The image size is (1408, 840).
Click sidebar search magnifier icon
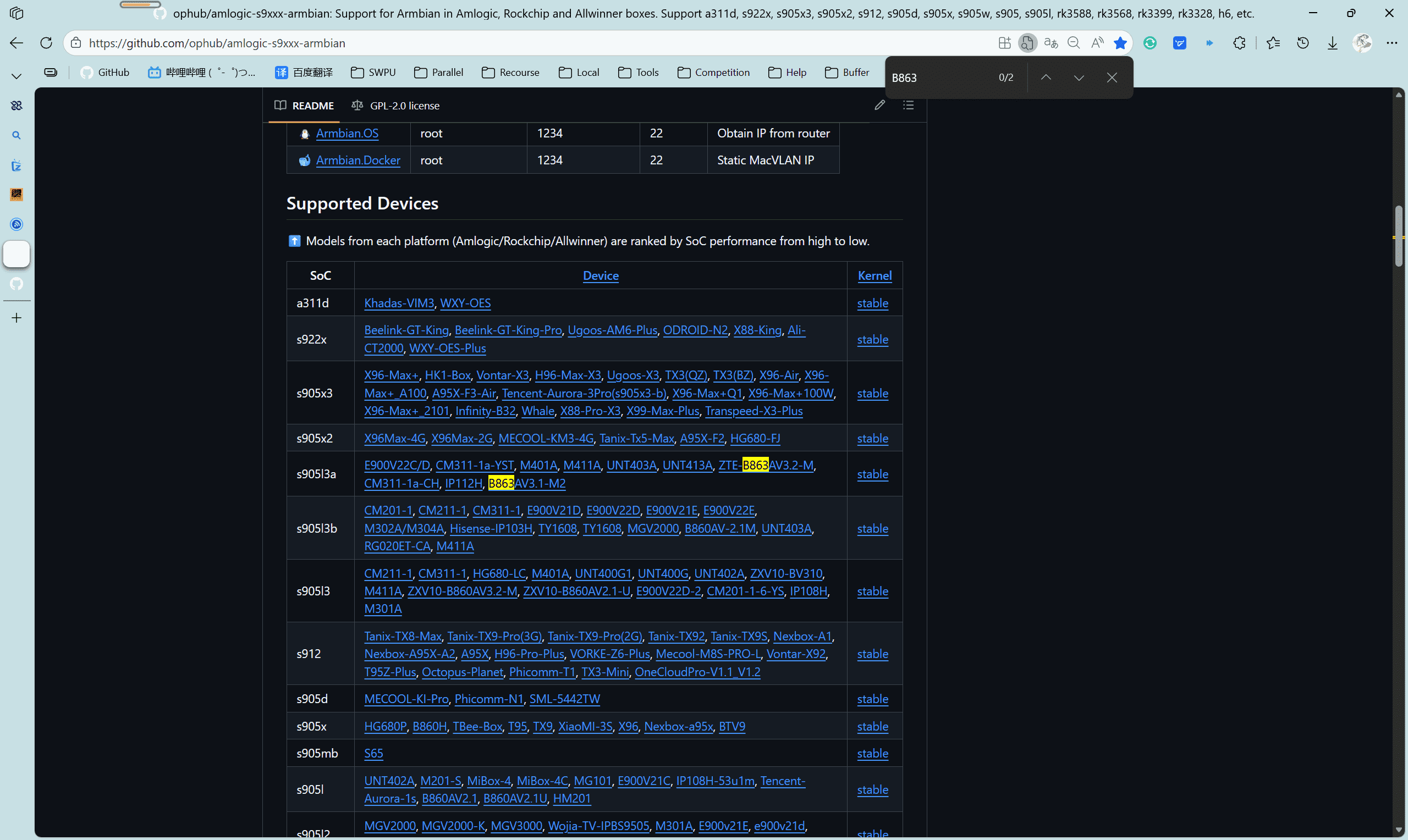[x=16, y=135]
